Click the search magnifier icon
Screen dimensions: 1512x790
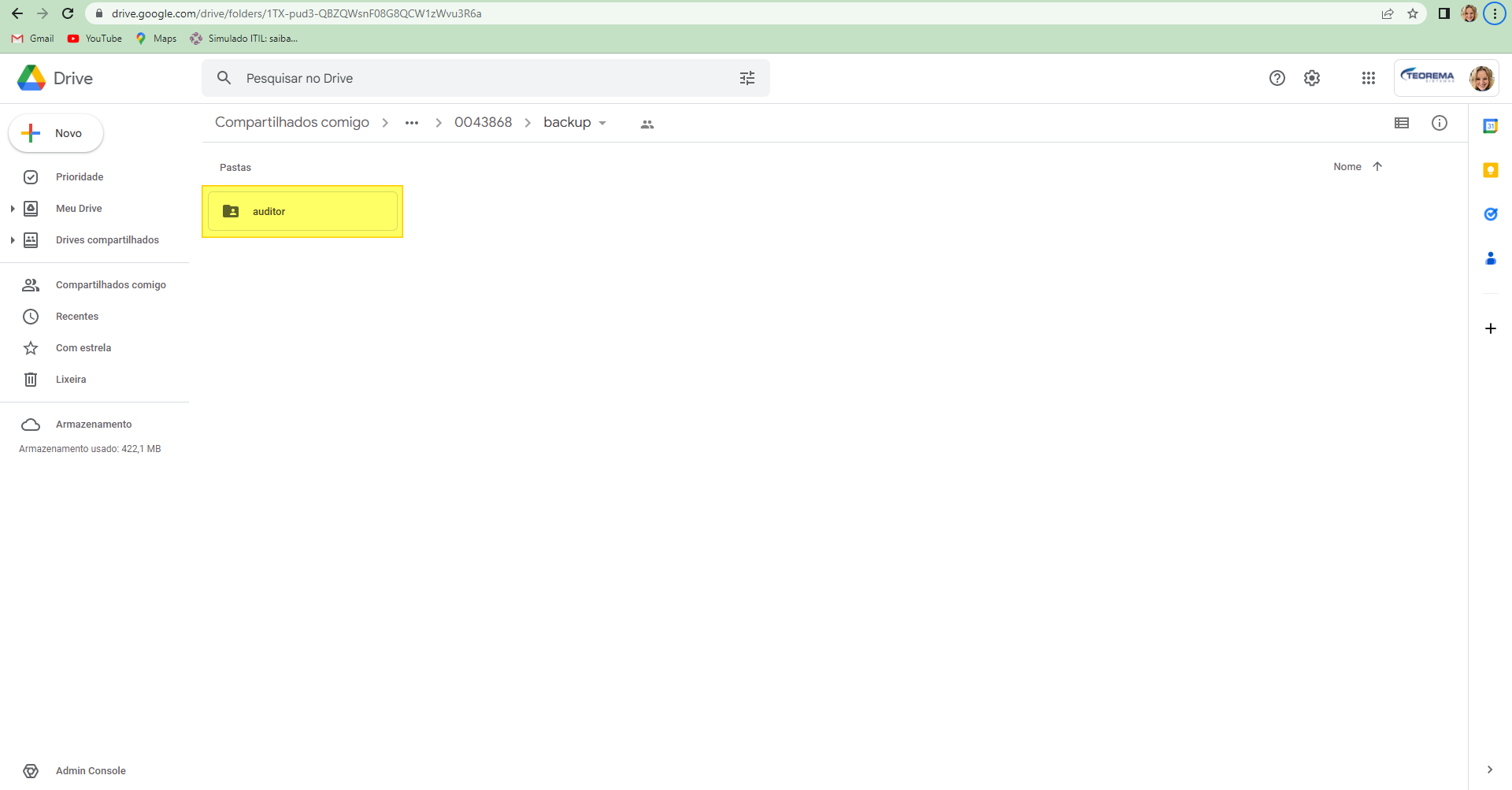(x=224, y=78)
